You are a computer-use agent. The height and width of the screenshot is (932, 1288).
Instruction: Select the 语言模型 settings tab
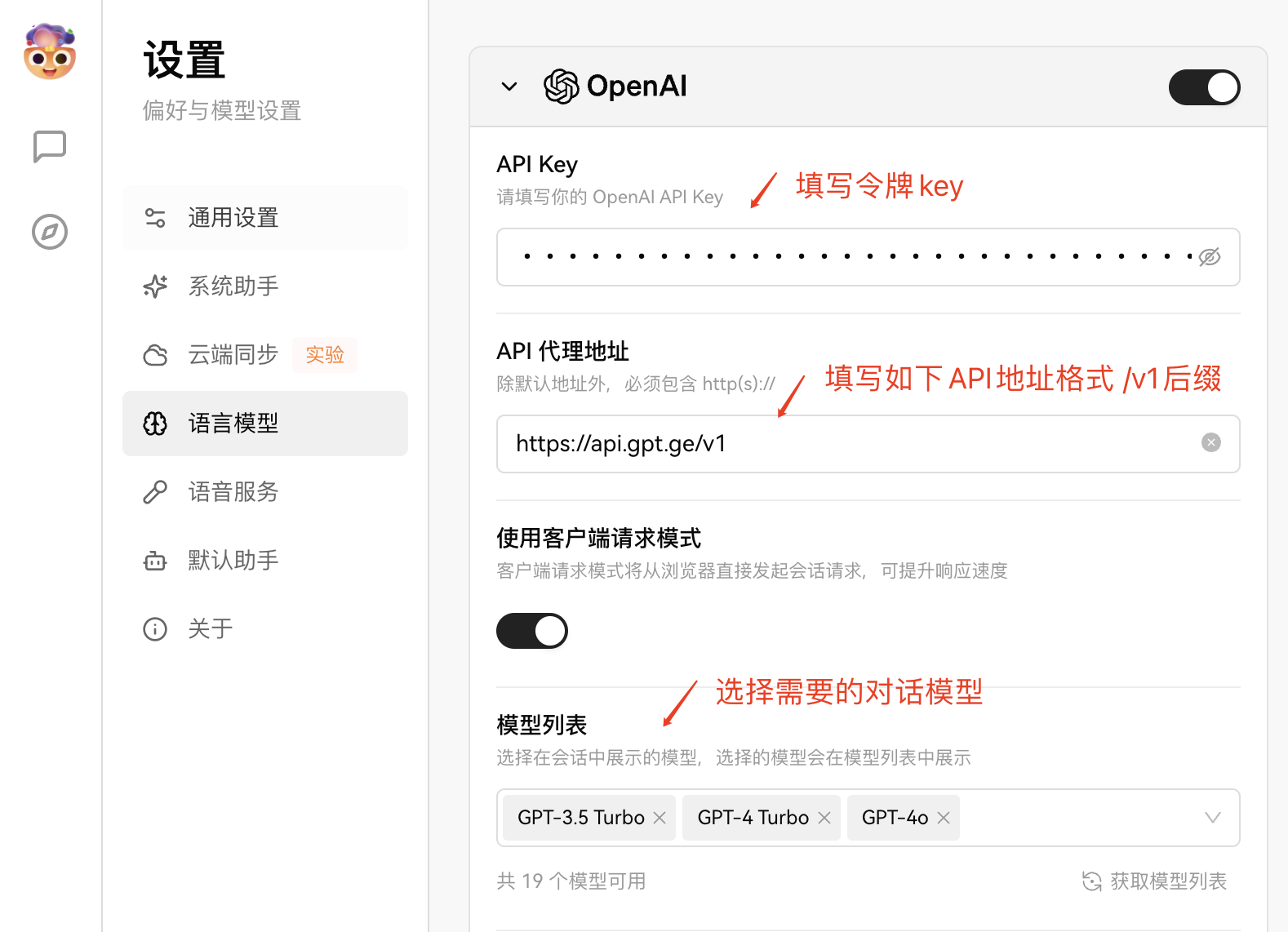(x=265, y=424)
